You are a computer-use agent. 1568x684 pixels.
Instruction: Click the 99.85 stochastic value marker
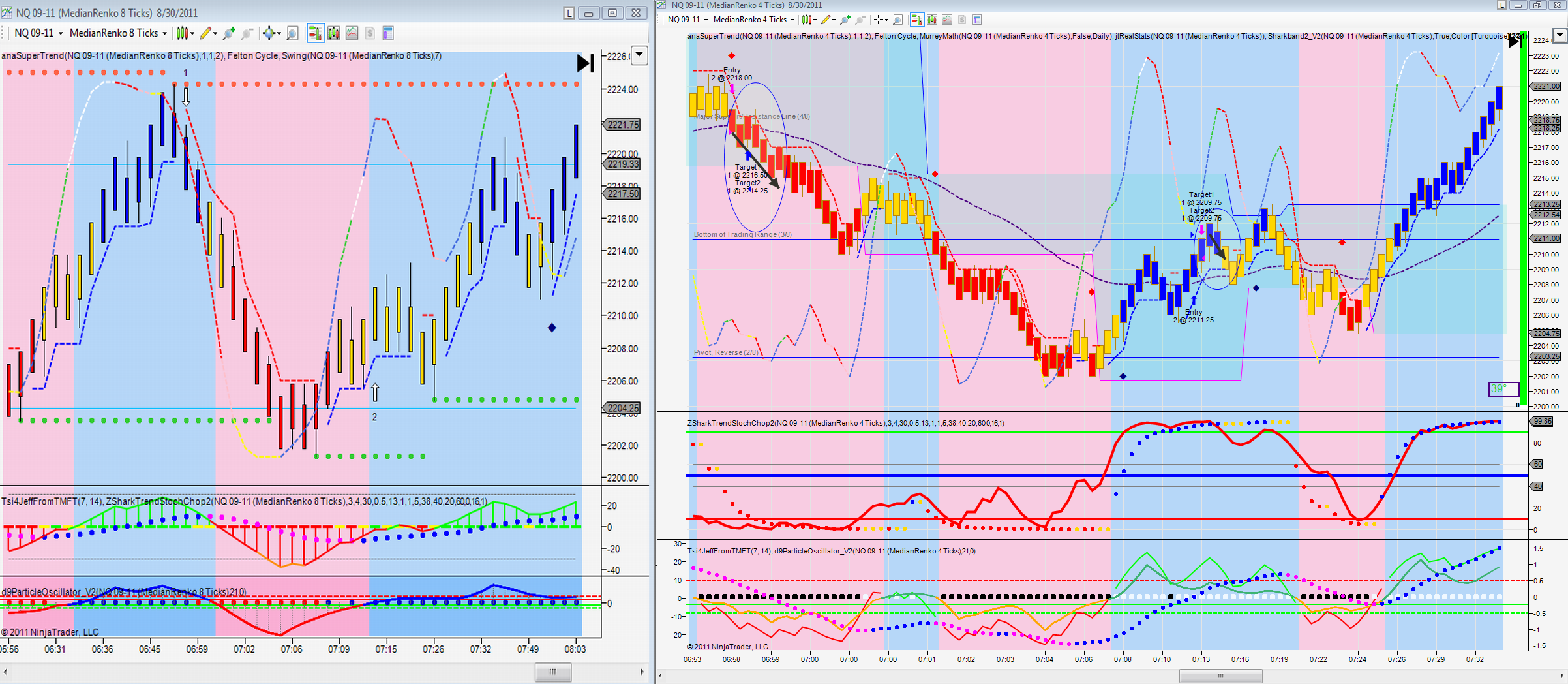point(1543,422)
